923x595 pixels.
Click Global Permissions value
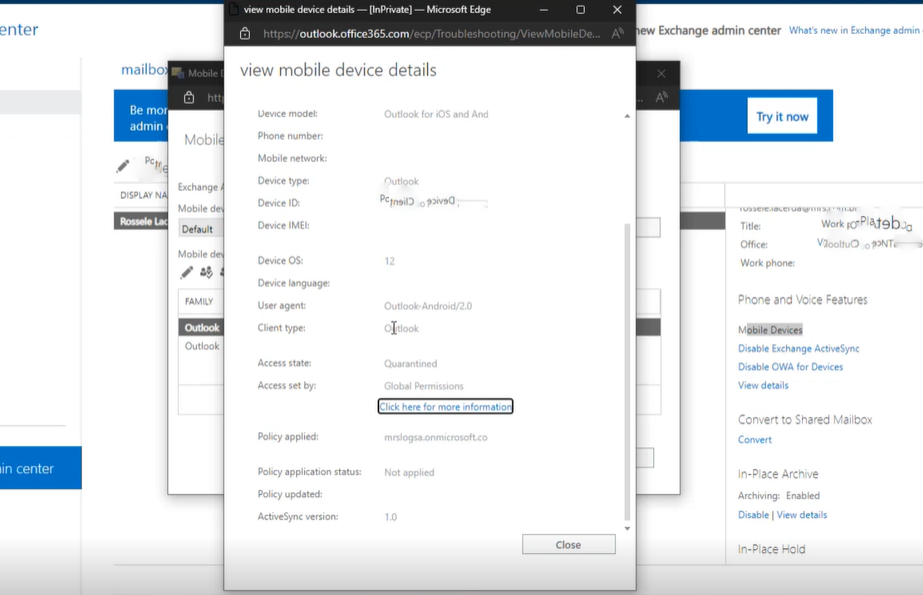(424, 386)
